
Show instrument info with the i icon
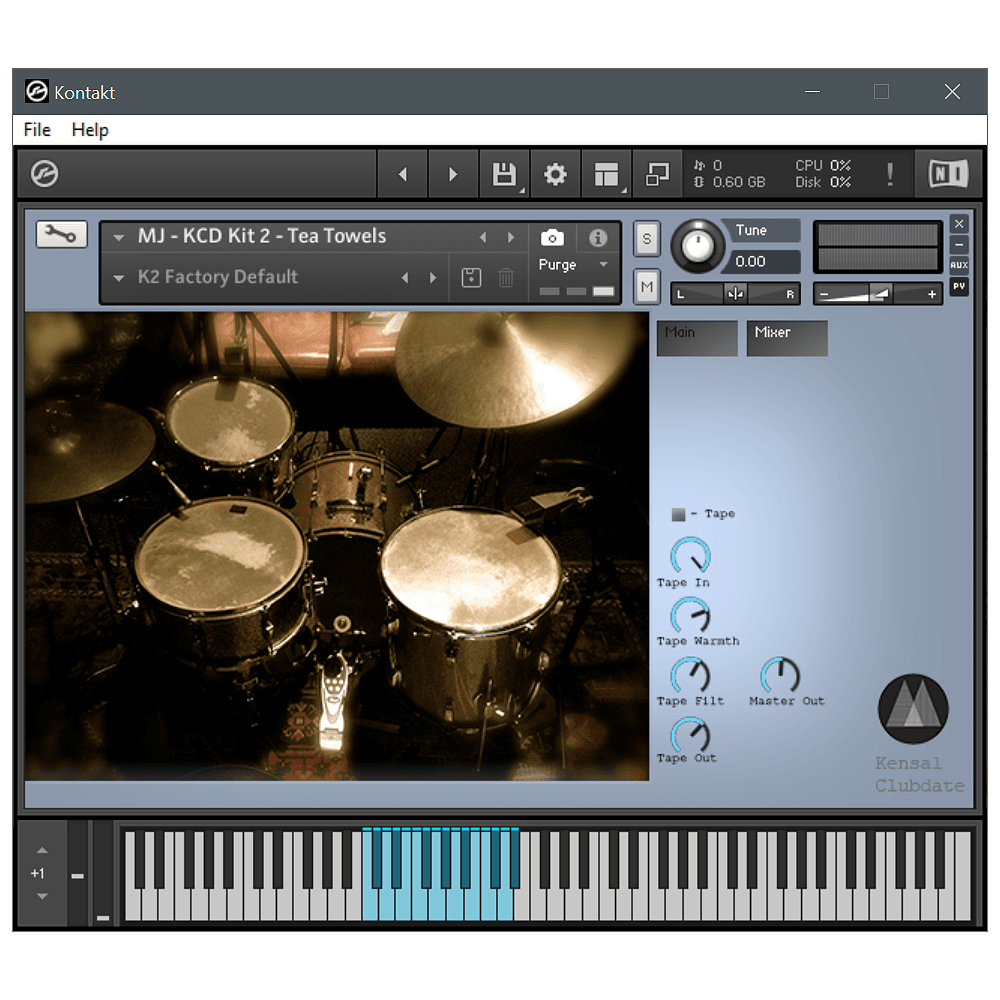[x=598, y=238]
